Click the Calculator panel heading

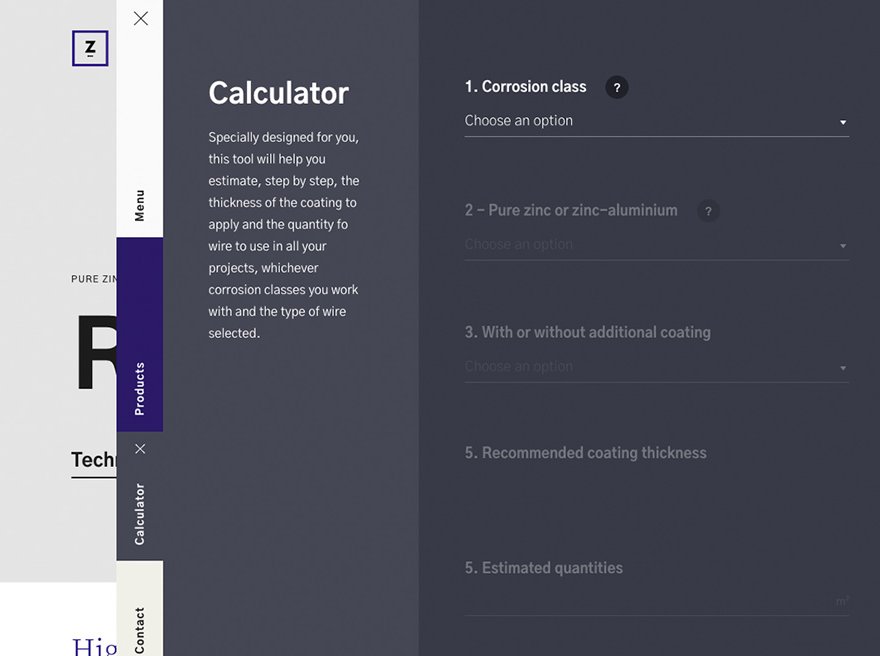278,92
